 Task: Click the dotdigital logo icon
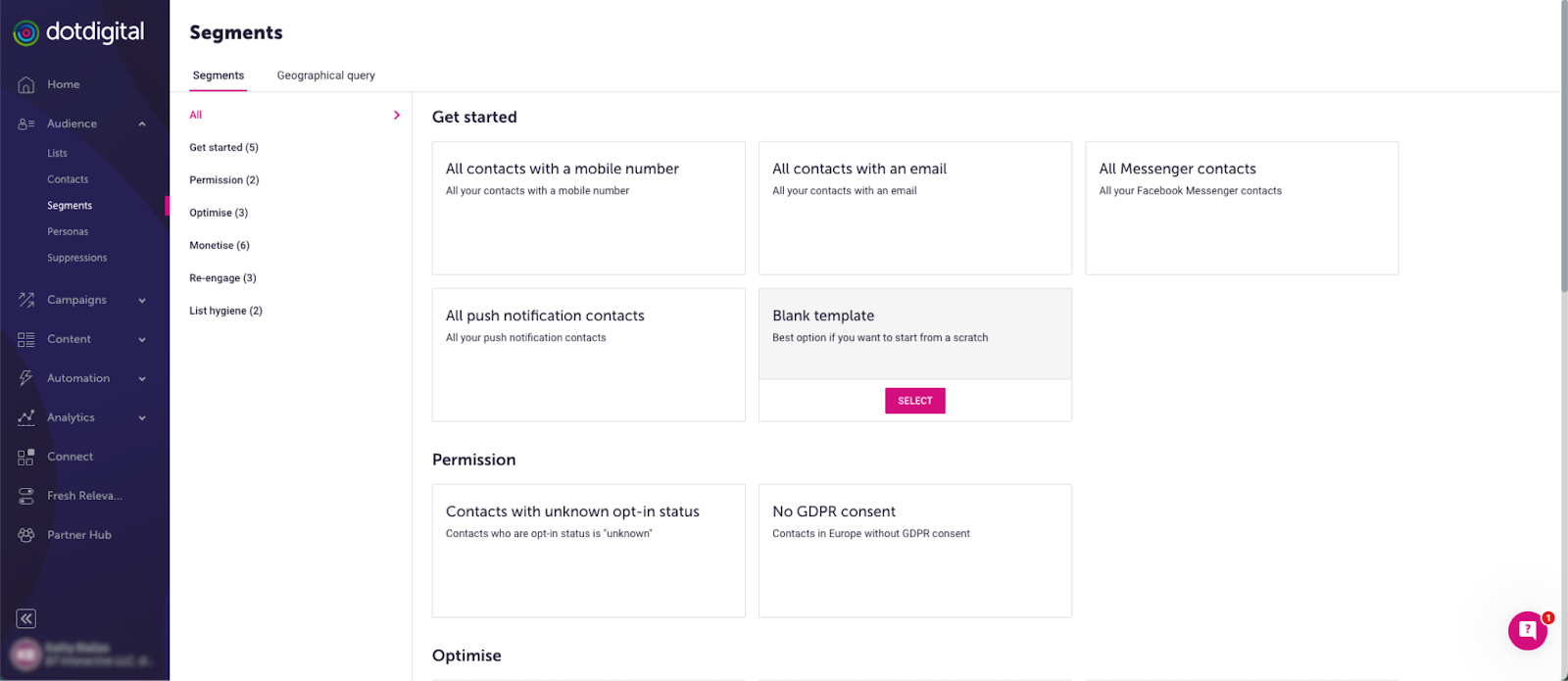[x=26, y=33]
